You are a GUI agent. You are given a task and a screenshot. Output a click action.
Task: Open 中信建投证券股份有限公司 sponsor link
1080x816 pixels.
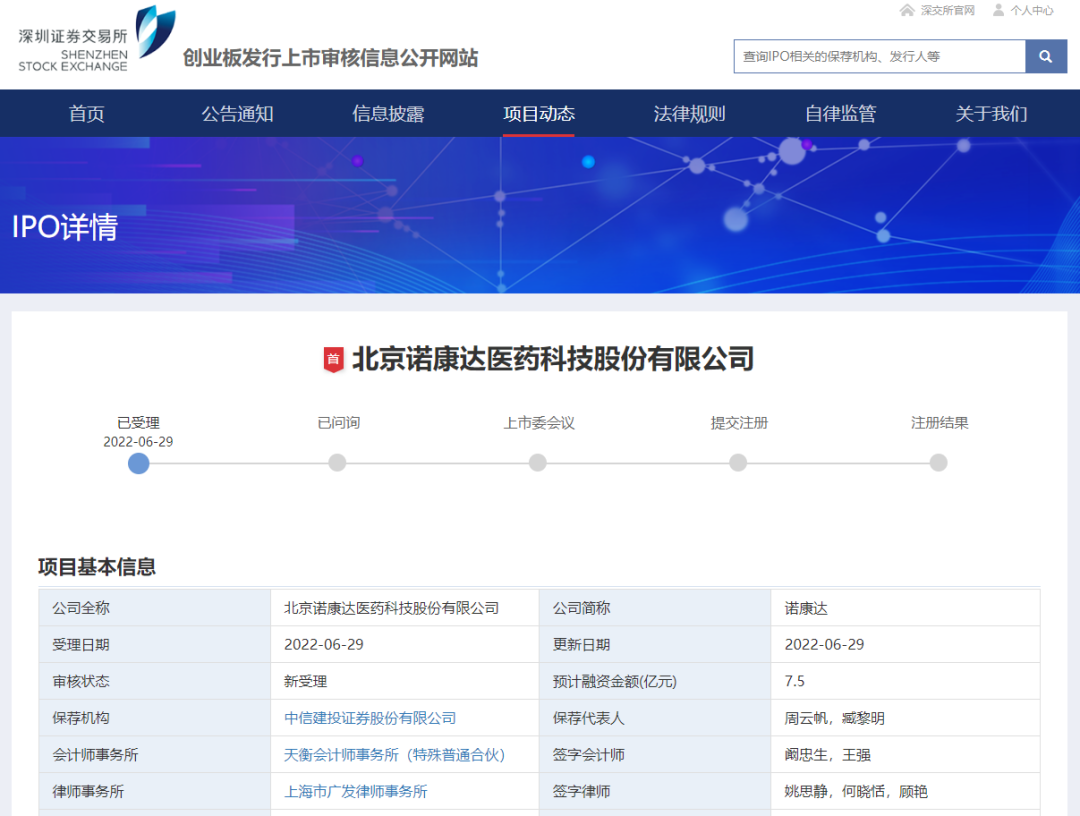pyautogui.click(x=370, y=718)
